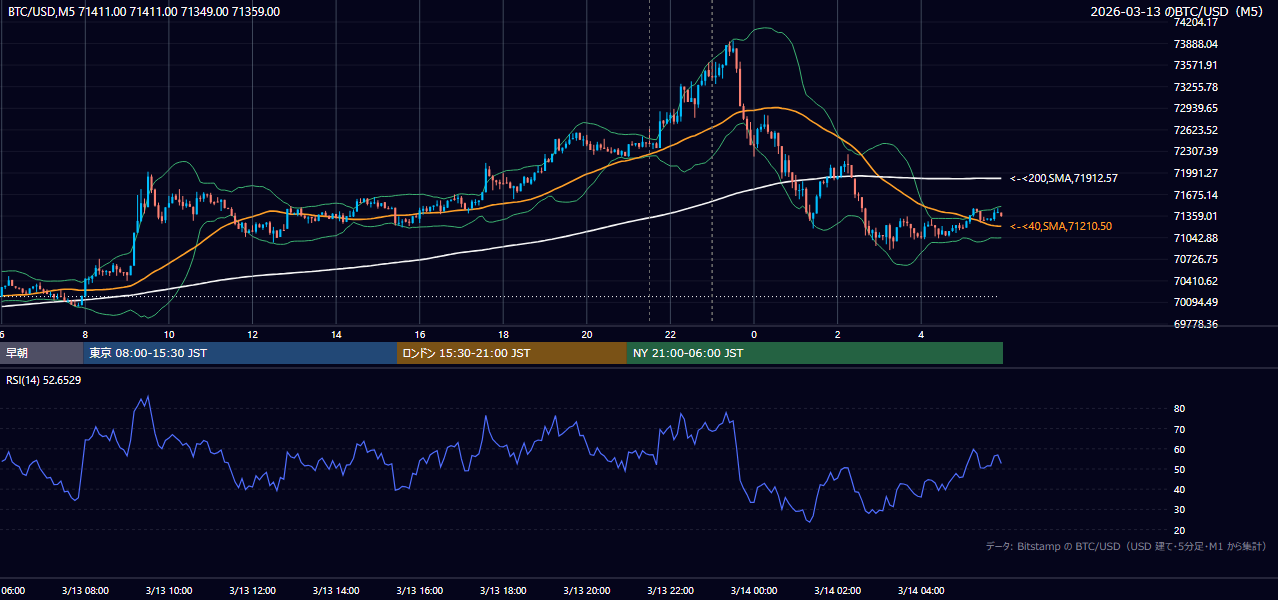1278x600 pixels.
Task: Click the 3/13 08:00 date label
Action: (85, 591)
